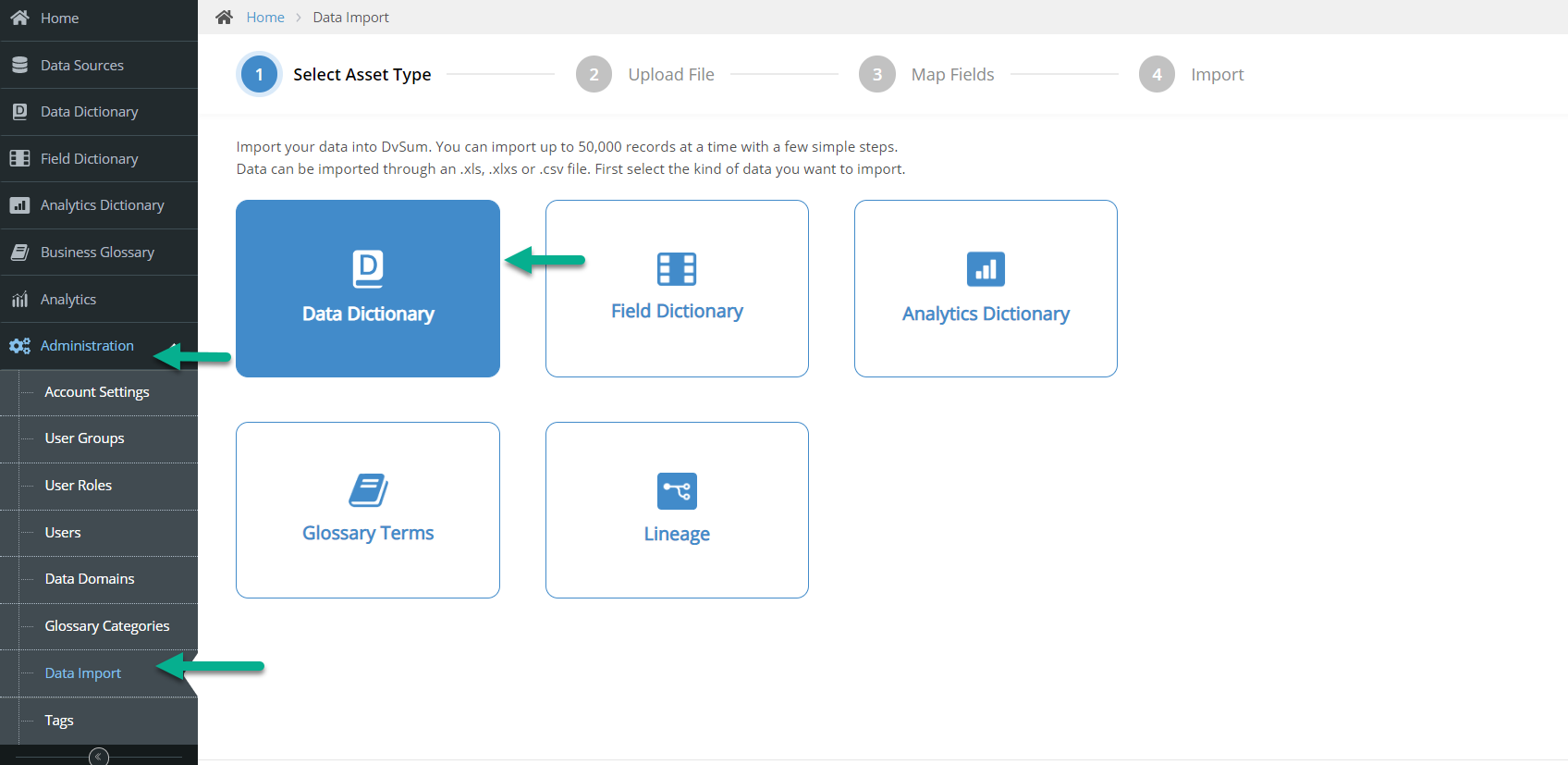Open User Groups under Administration

99,438
